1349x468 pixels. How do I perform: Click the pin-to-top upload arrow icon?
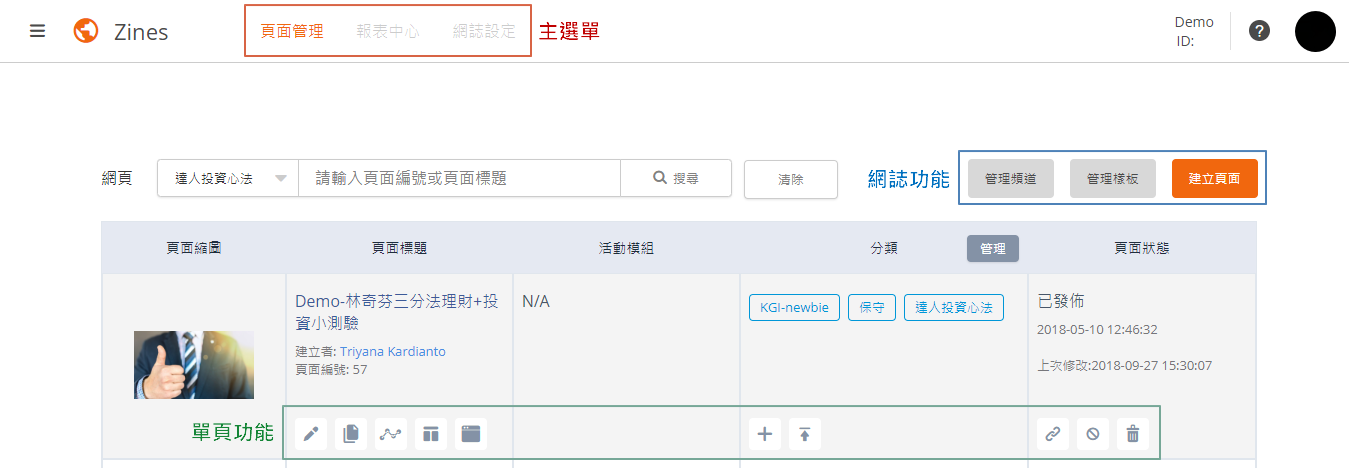pyautogui.click(x=804, y=434)
